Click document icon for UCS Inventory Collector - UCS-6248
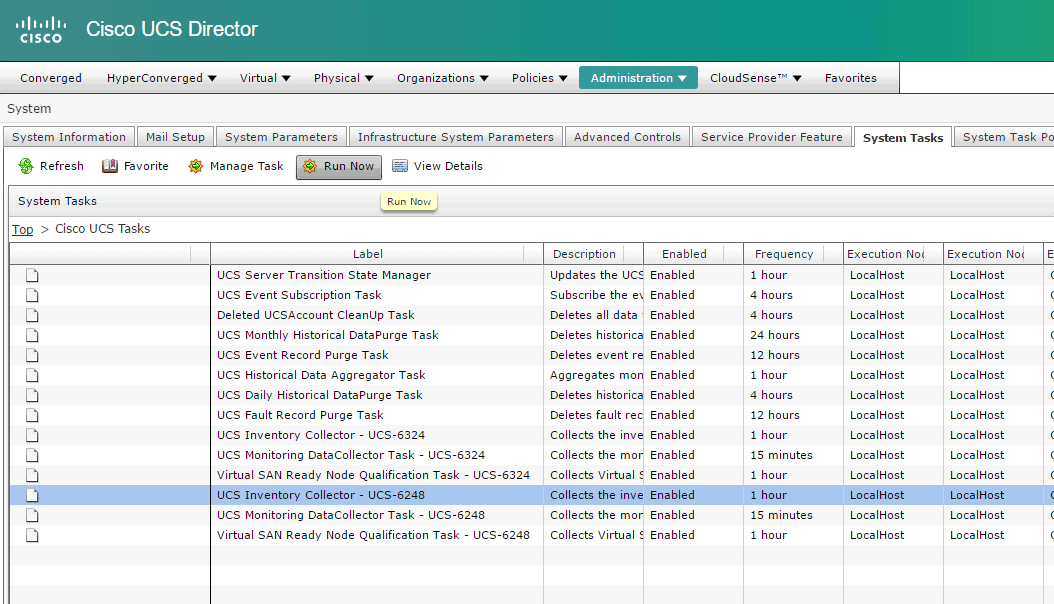1054x604 pixels. (32, 495)
